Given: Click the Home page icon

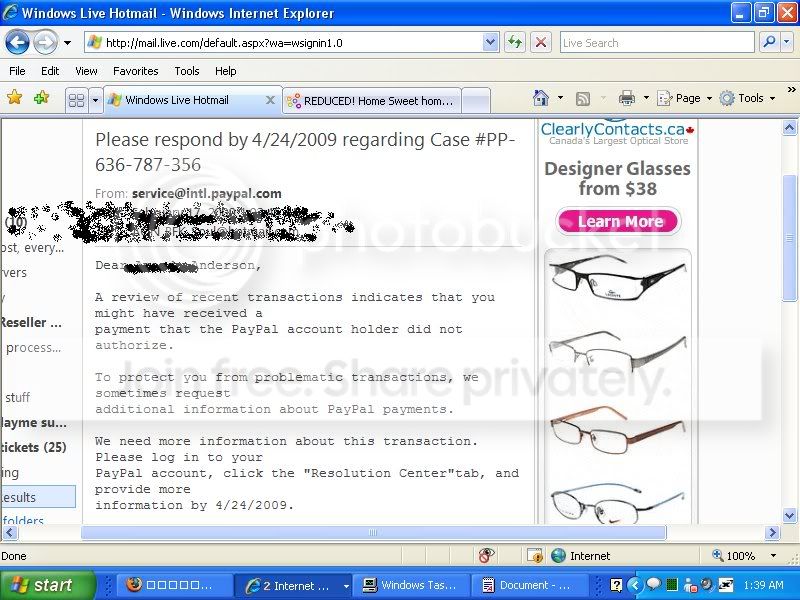Looking at the screenshot, I should [x=541, y=98].
